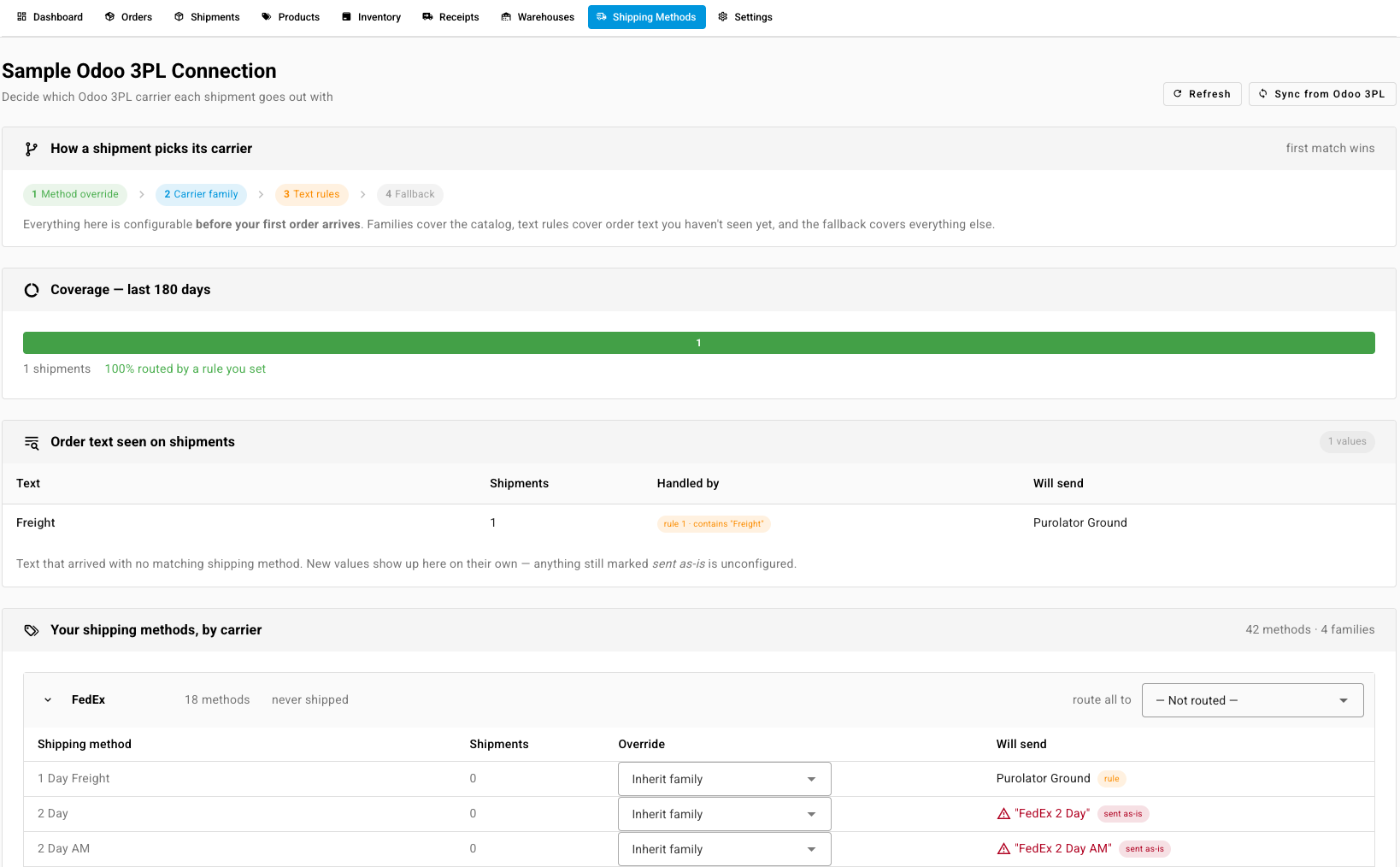1400x867 pixels.
Task: Click the "Freight" text cell
Action: click(36, 523)
